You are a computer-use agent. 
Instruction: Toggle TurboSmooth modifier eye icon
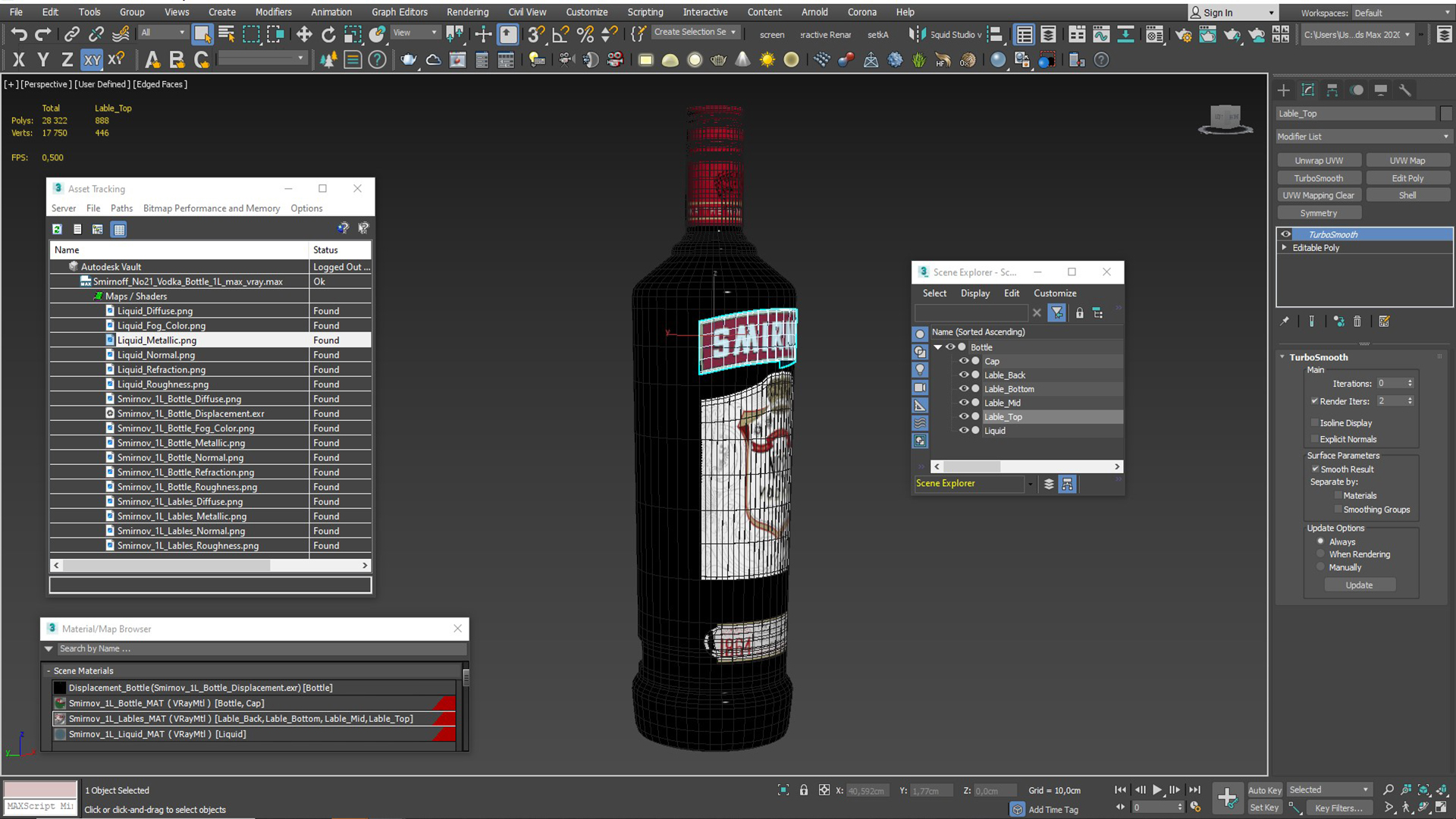(1286, 234)
